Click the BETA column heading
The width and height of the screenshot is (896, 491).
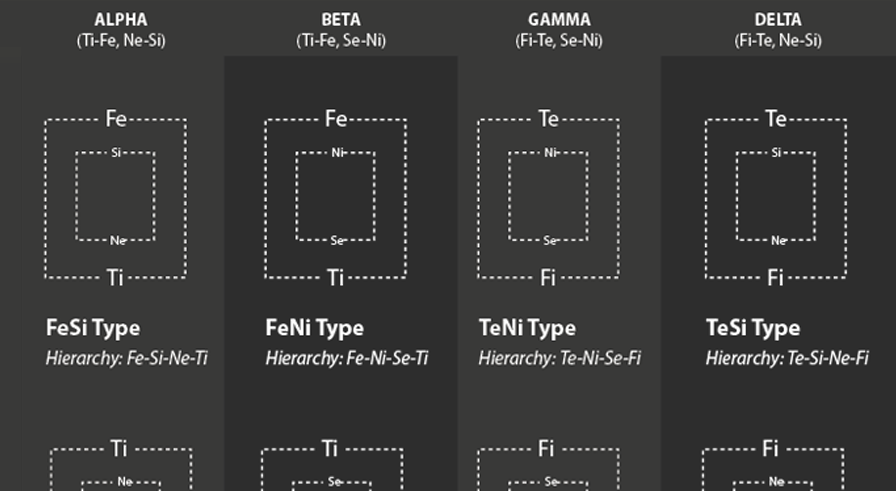pyautogui.click(x=341, y=19)
